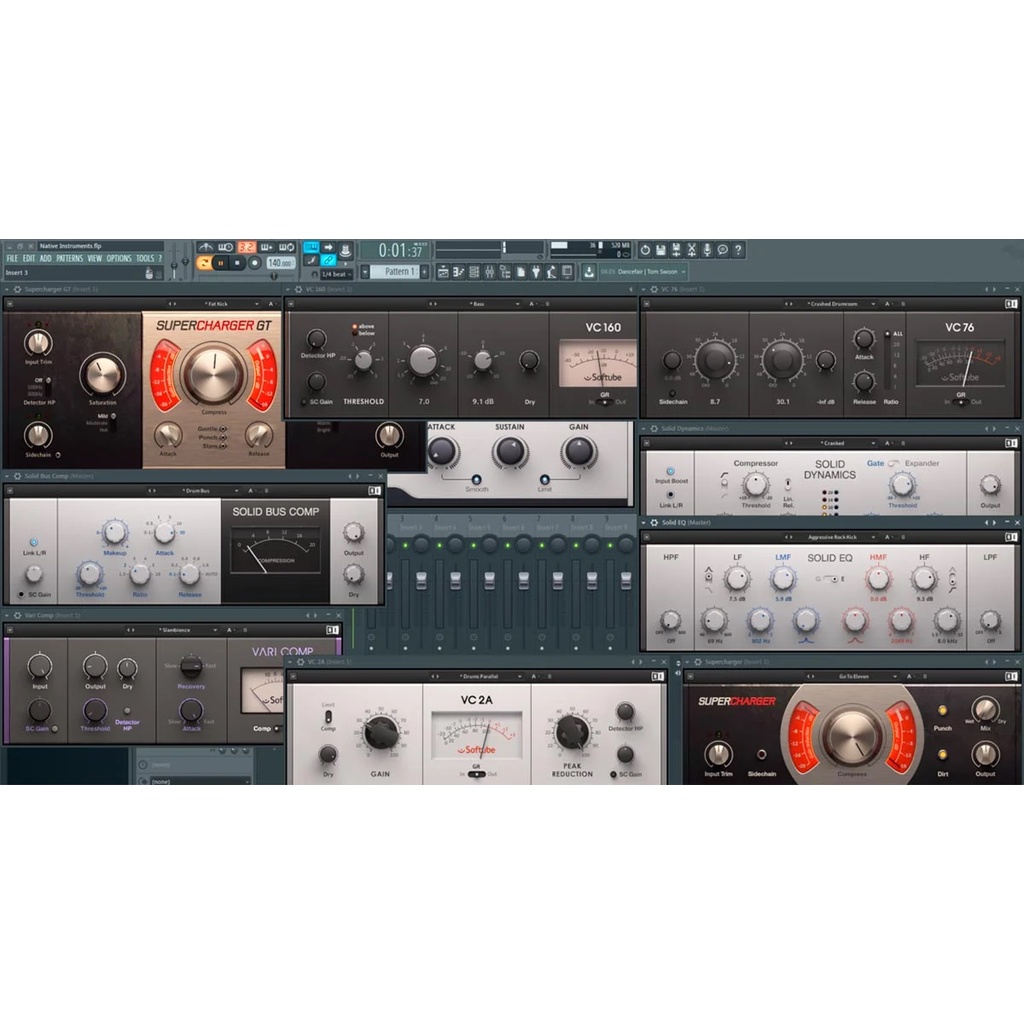Click the orange pause button

[220, 263]
